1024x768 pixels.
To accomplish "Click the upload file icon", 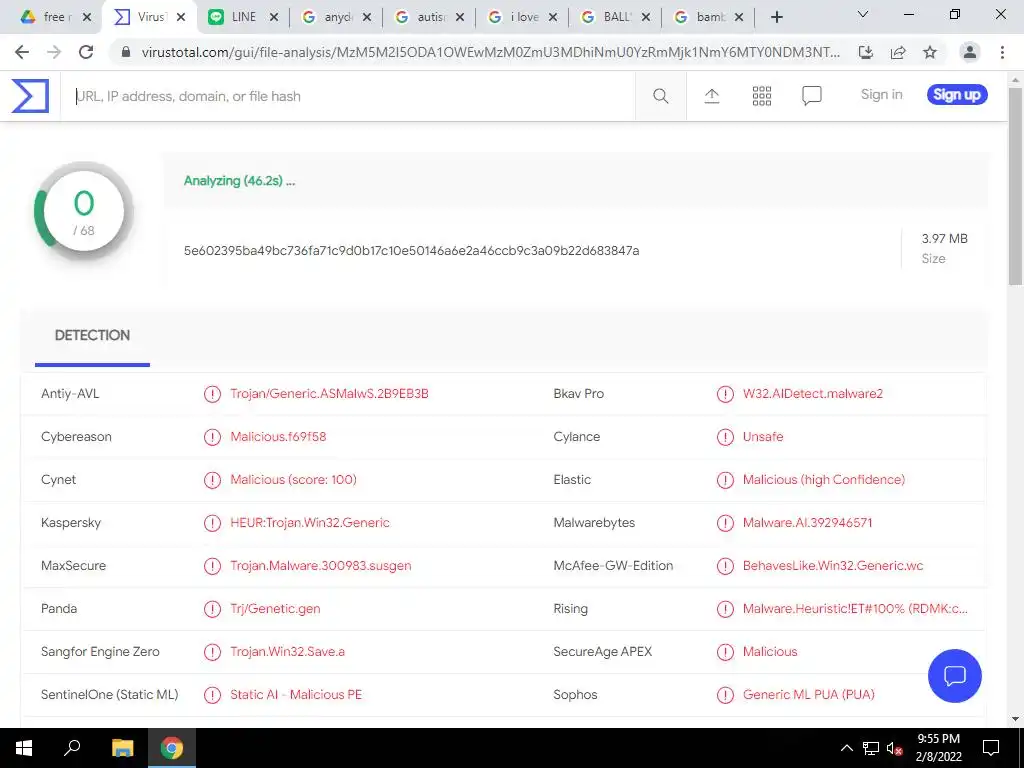I will tap(712, 96).
